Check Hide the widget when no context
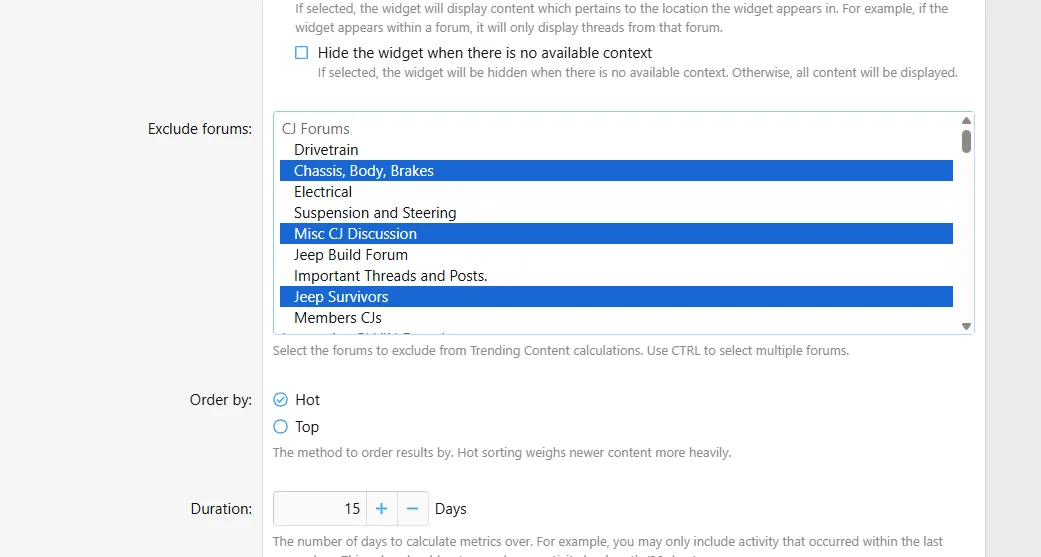This screenshot has height=557, width=1041. pyautogui.click(x=301, y=52)
